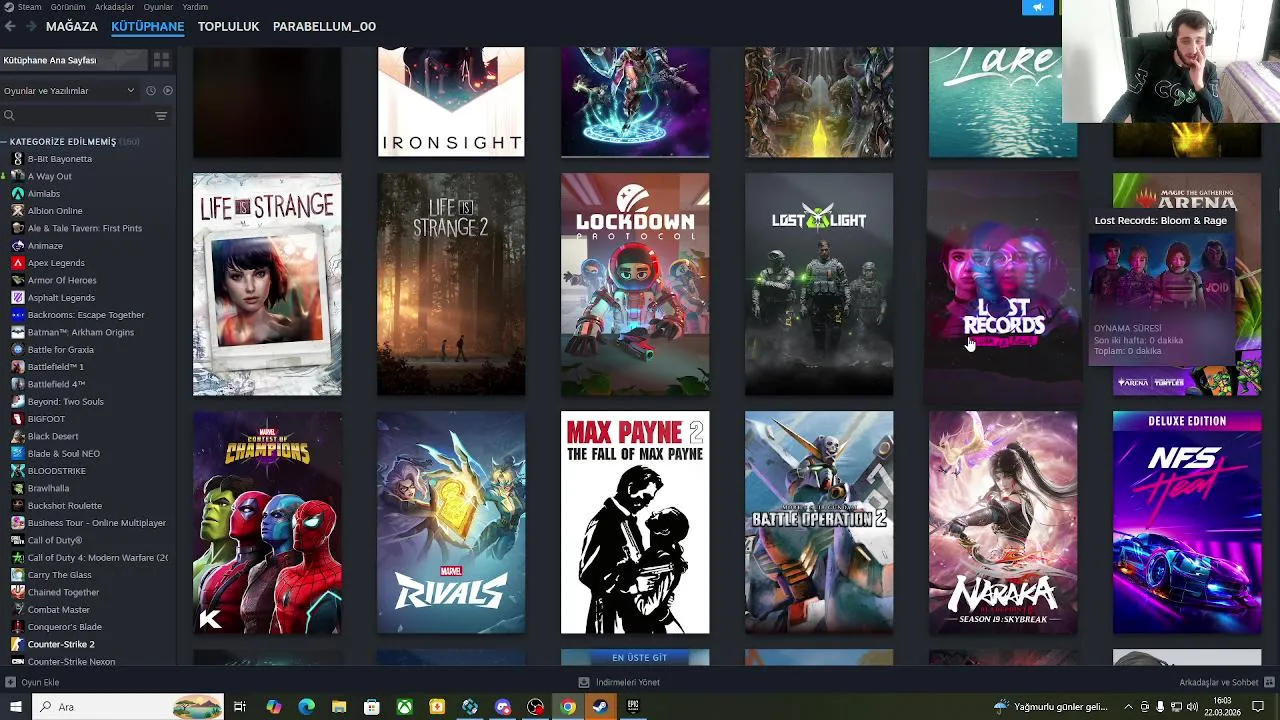Image resolution: width=1280 pixels, height=720 pixels.
Task: Switch to collections grid view icon
Action: (161, 60)
